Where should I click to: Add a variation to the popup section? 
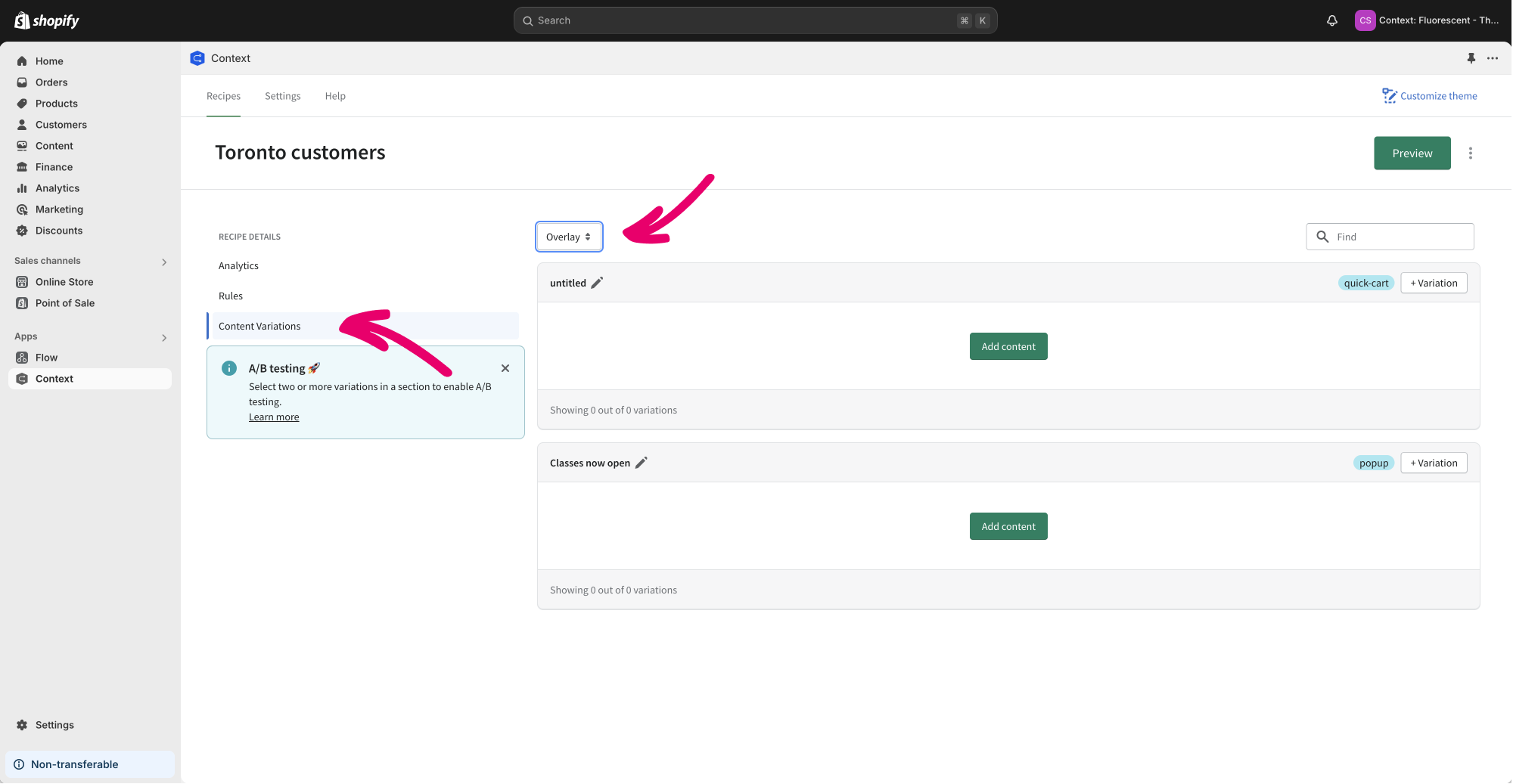click(x=1433, y=463)
